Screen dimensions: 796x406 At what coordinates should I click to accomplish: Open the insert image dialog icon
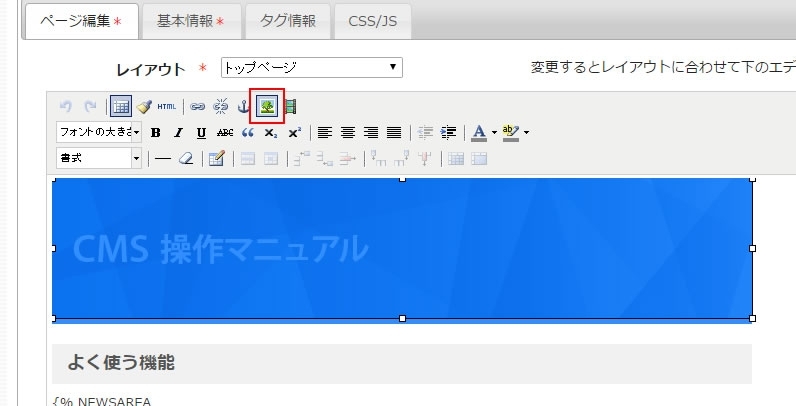point(267,106)
